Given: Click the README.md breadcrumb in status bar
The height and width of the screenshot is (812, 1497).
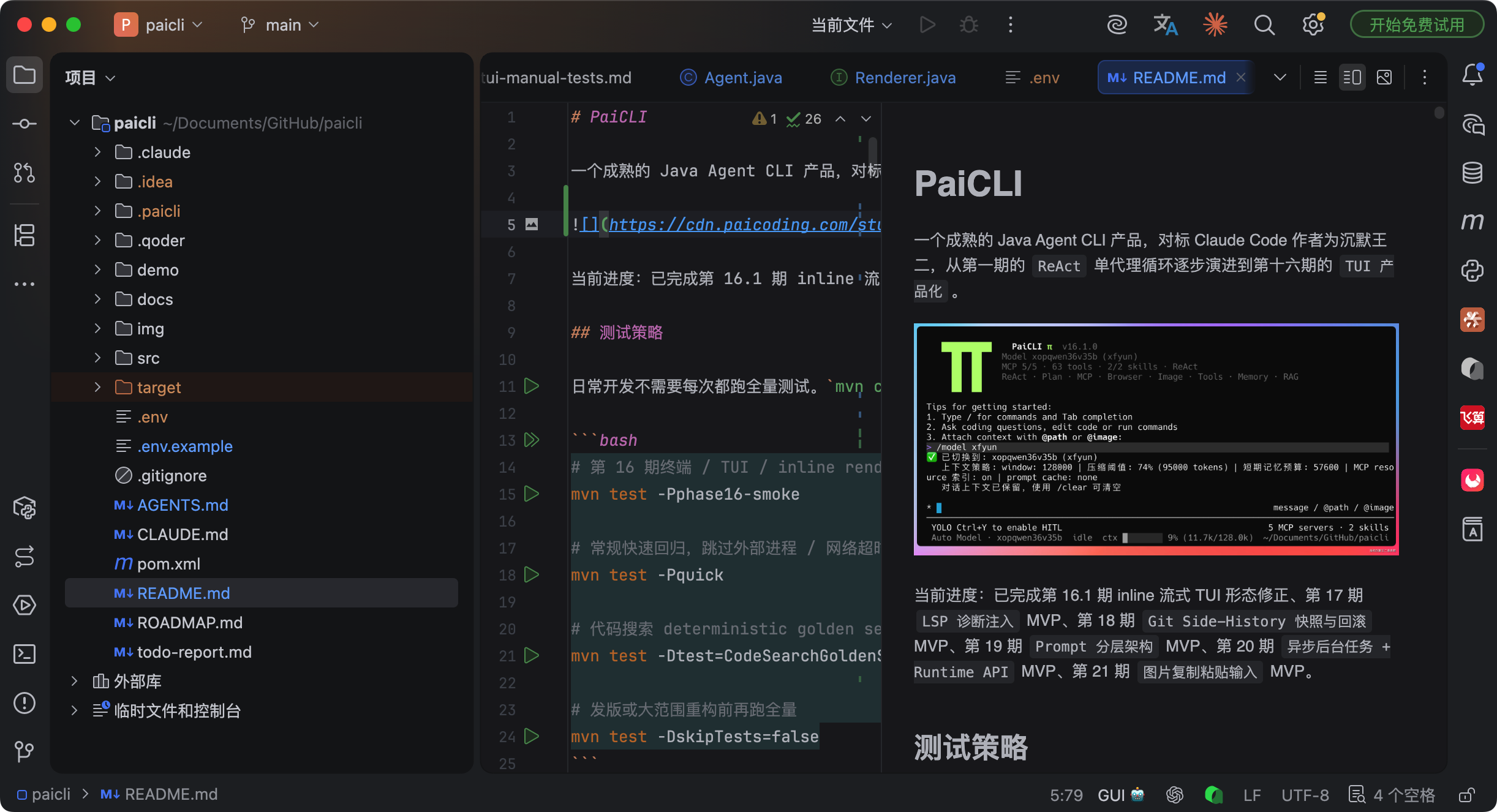Looking at the screenshot, I should click(x=159, y=794).
